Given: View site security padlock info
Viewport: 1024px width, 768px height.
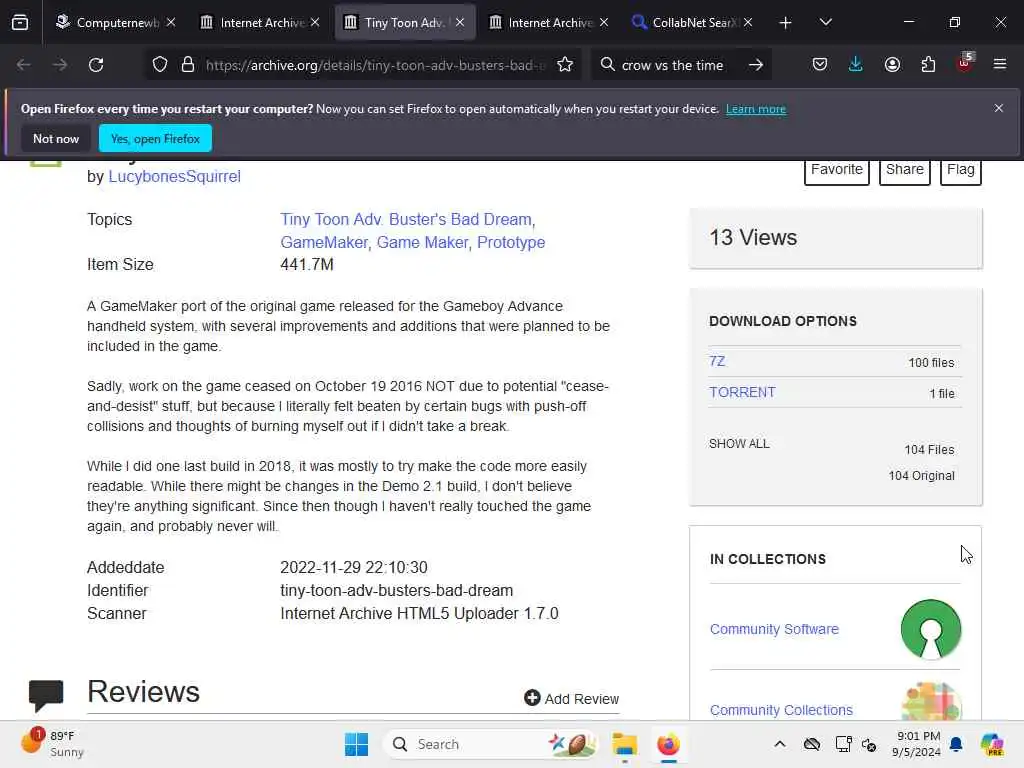Looking at the screenshot, I should point(188,65).
